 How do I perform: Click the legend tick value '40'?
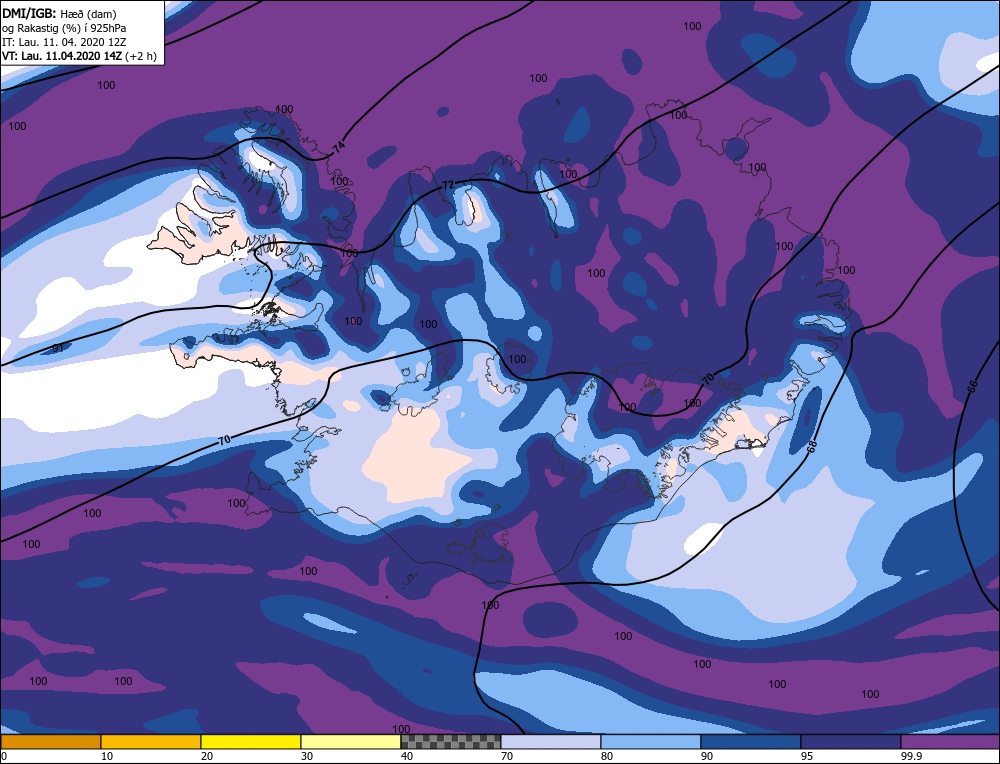coord(406,756)
